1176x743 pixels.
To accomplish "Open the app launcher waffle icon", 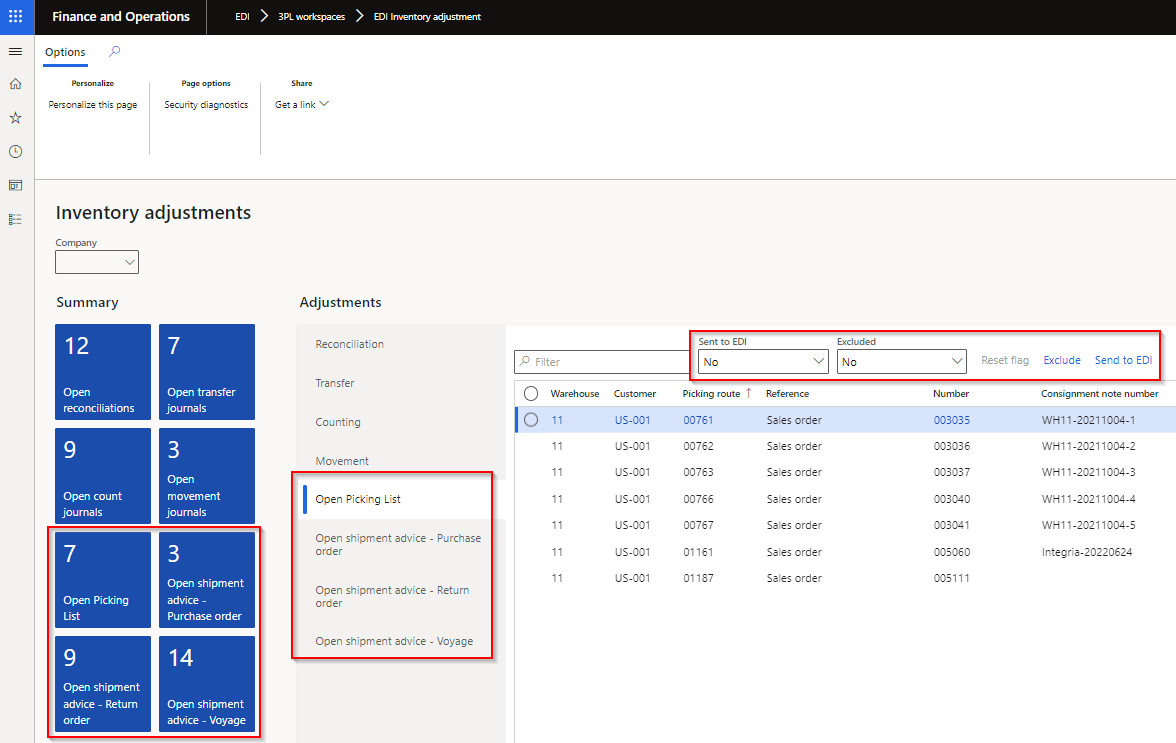I will click(x=15, y=17).
